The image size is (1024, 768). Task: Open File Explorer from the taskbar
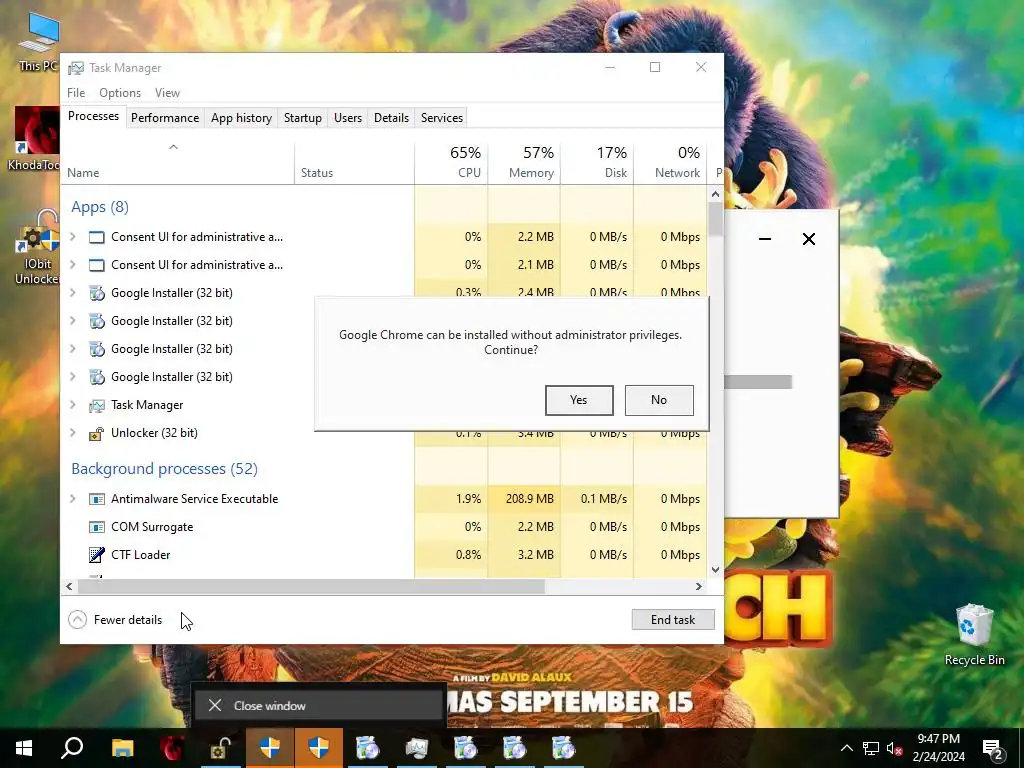click(x=122, y=748)
